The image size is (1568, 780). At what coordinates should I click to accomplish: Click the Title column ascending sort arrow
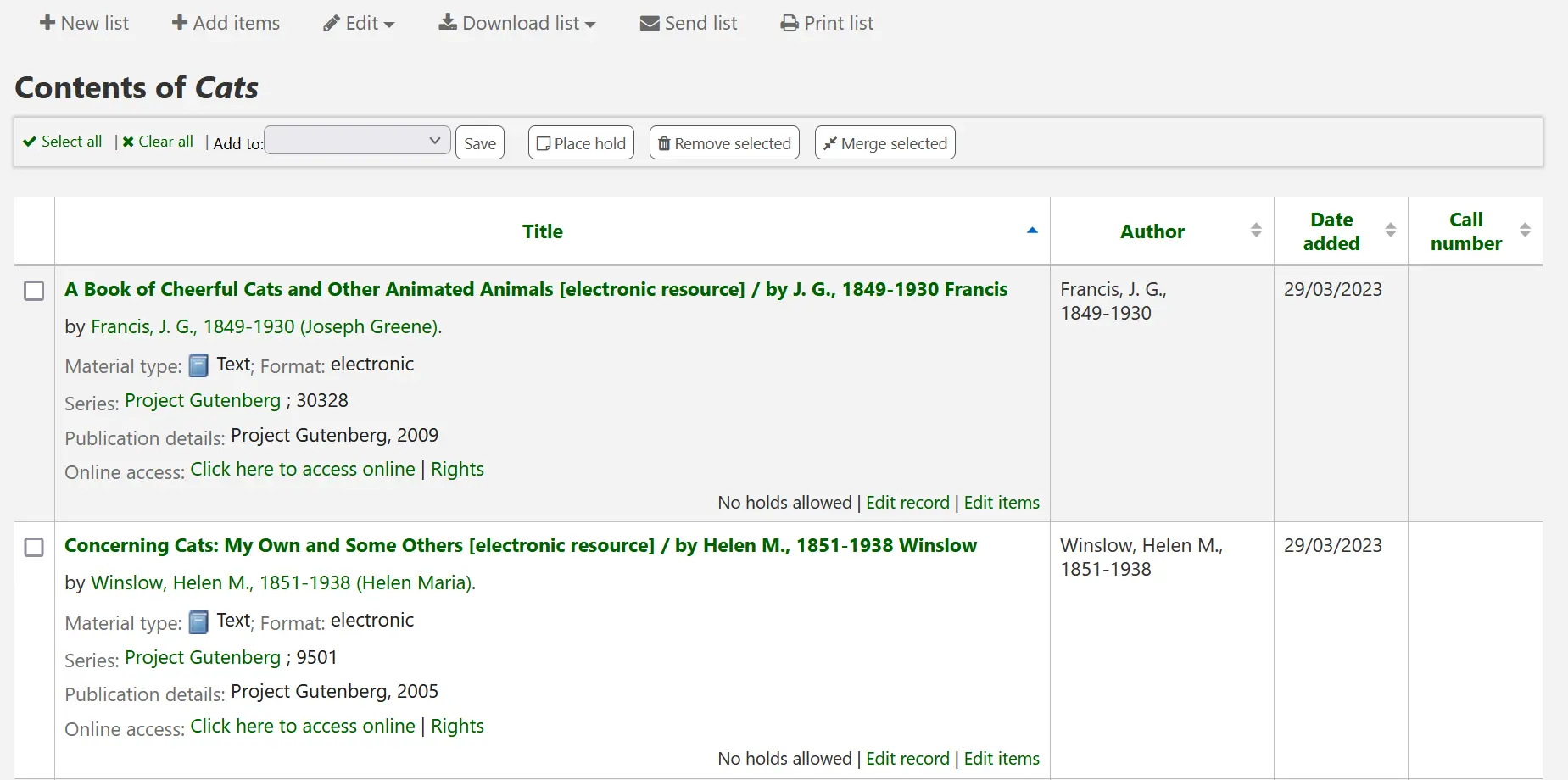coord(1032,231)
